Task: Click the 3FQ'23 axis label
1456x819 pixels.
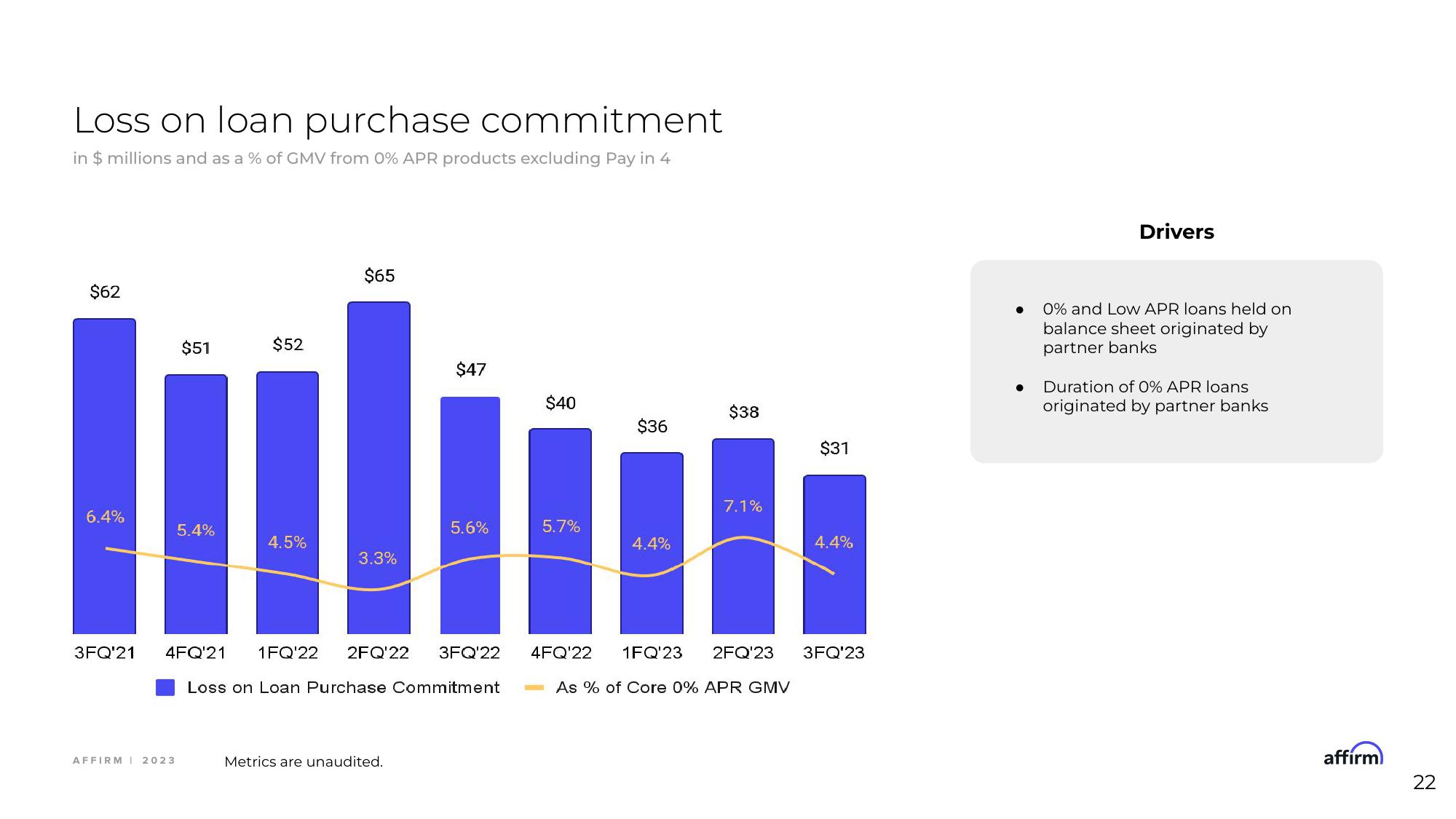Action: [x=834, y=653]
